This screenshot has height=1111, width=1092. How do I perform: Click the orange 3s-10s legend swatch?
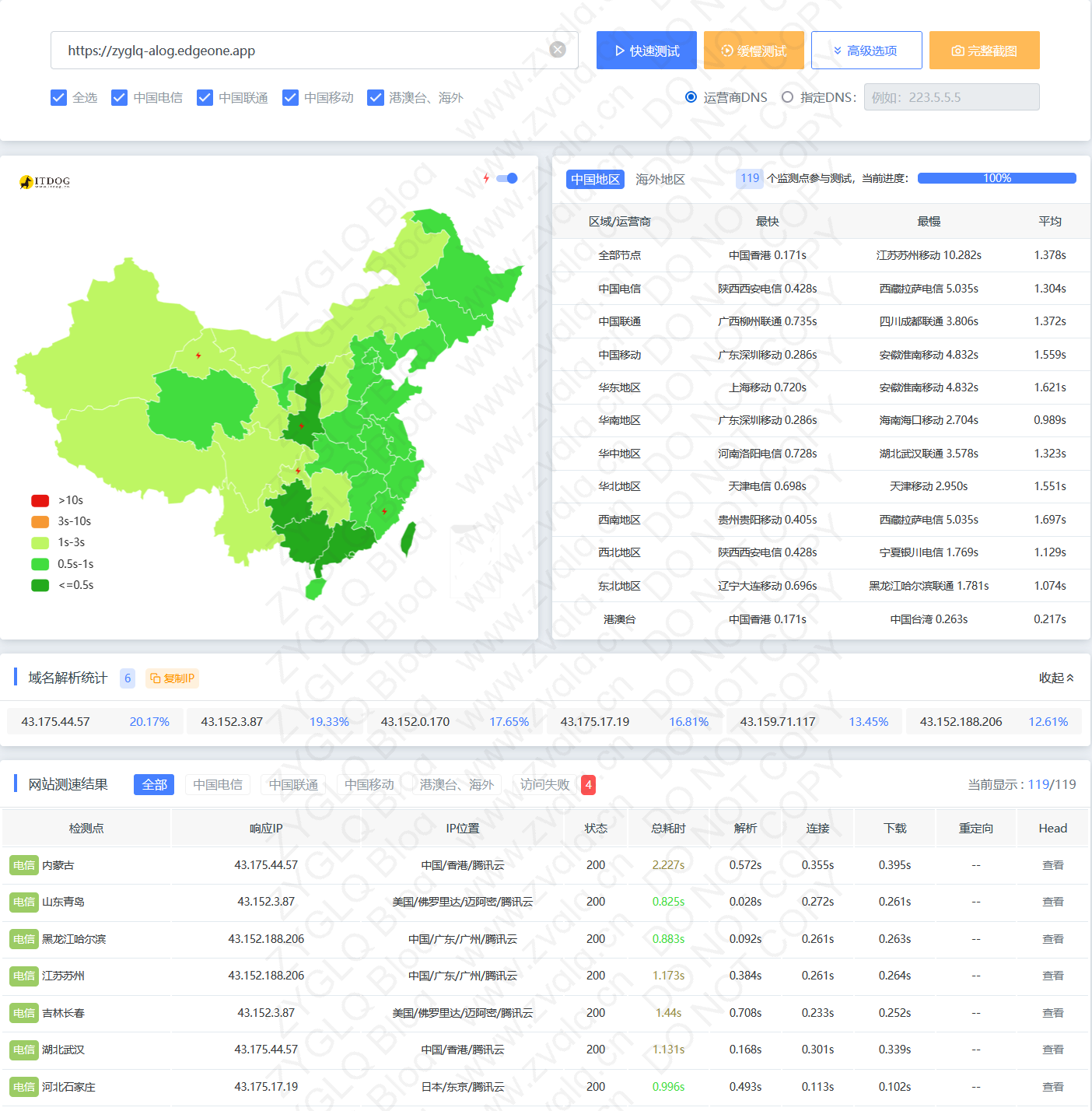tap(40, 521)
